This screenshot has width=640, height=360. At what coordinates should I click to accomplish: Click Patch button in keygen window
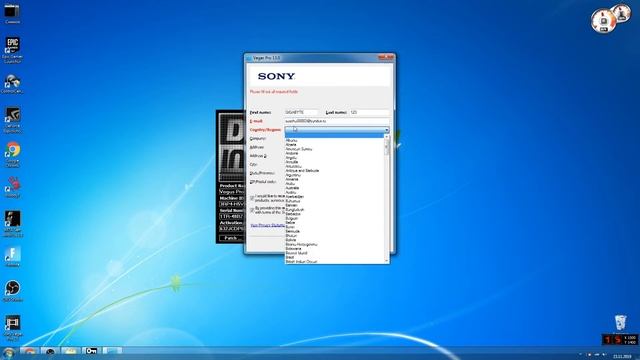[231, 238]
